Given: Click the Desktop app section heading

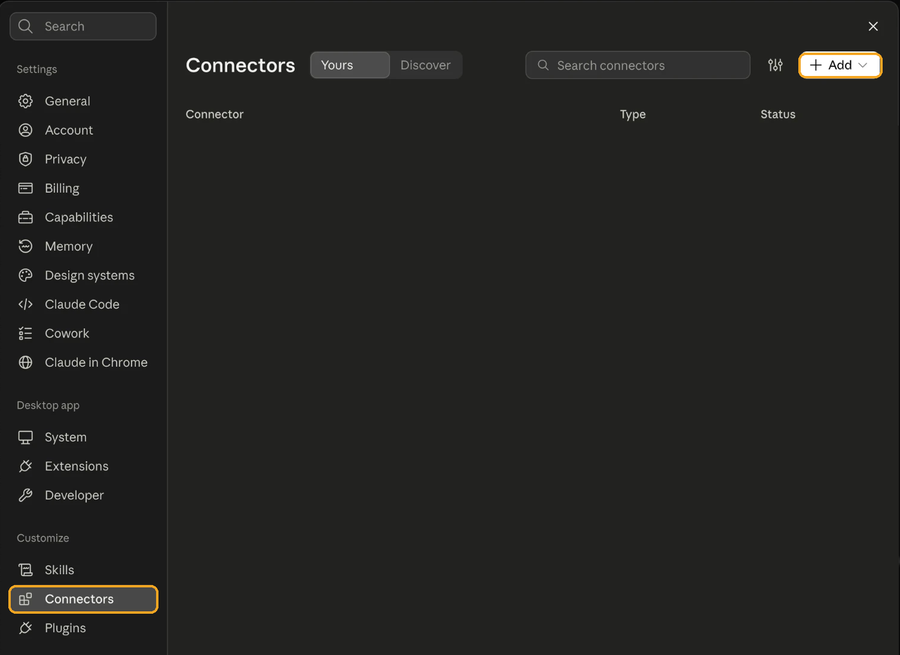Looking at the screenshot, I should [x=48, y=405].
